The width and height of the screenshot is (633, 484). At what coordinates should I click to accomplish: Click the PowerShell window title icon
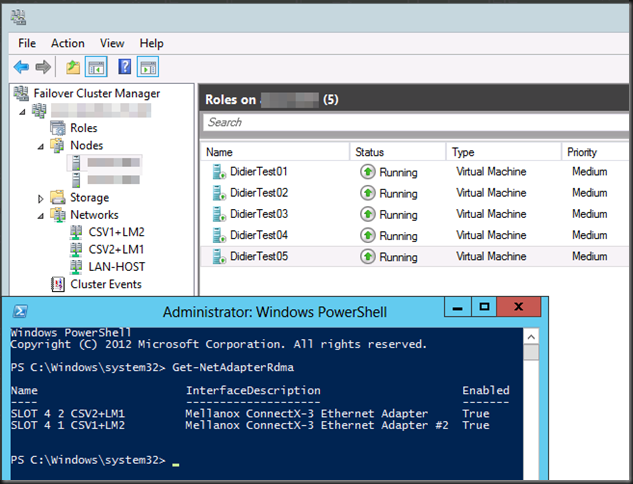click(20, 311)
